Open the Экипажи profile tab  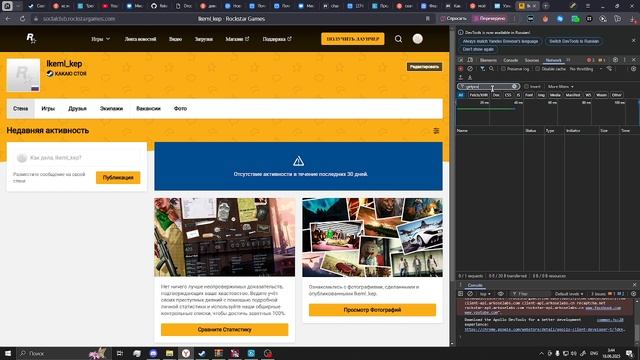point(111,109)
